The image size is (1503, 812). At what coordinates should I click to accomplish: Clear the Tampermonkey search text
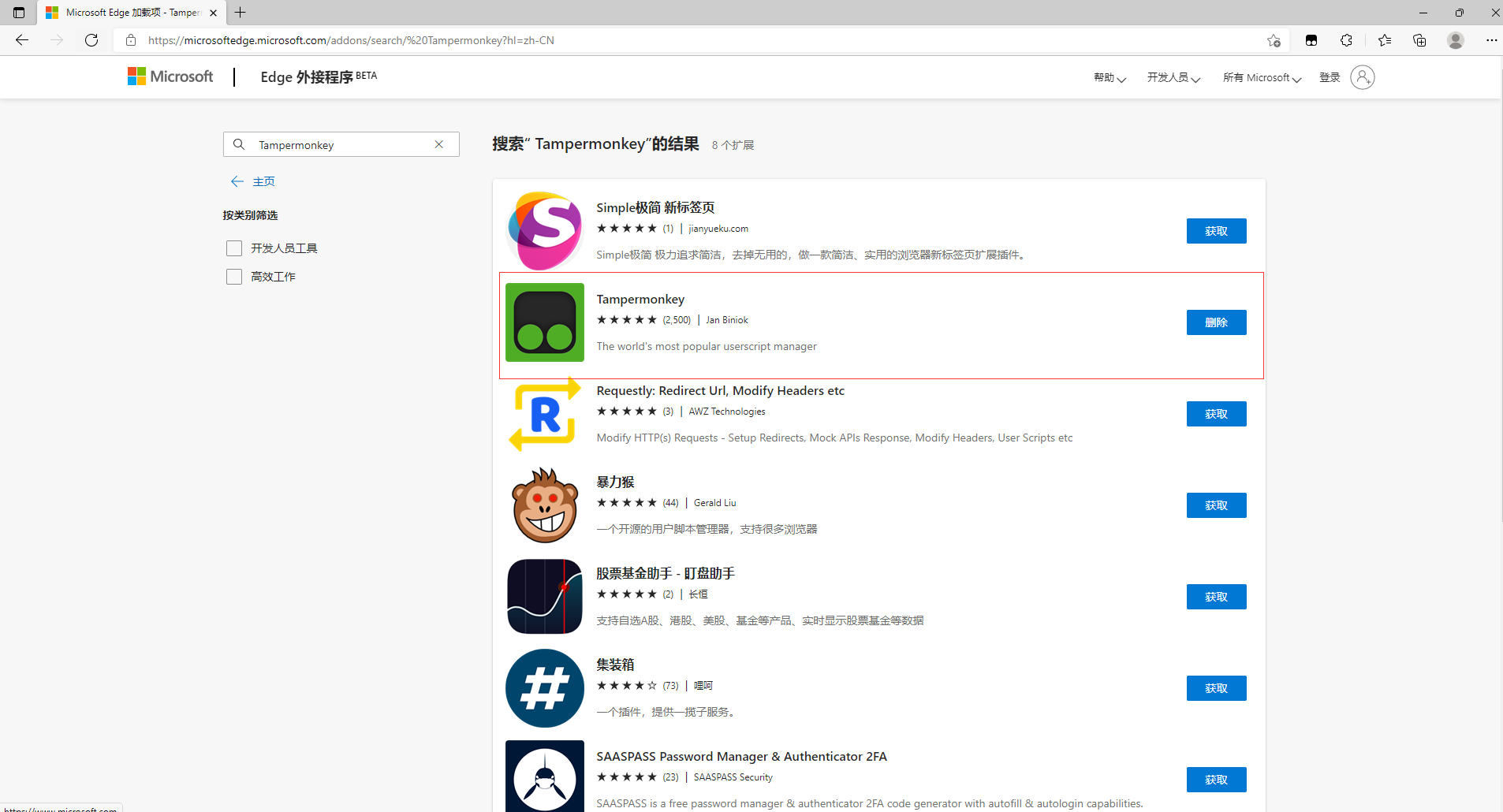click(x=439, y=144)
